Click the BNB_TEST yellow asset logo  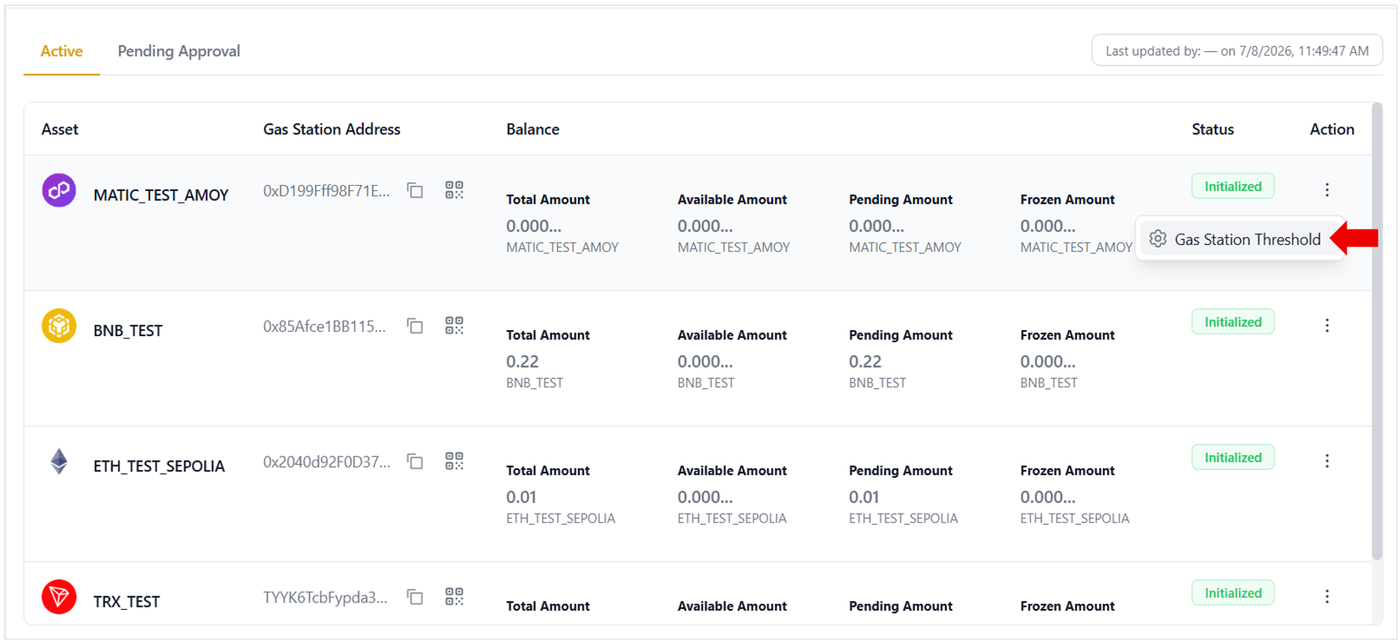tap(59, 326)
